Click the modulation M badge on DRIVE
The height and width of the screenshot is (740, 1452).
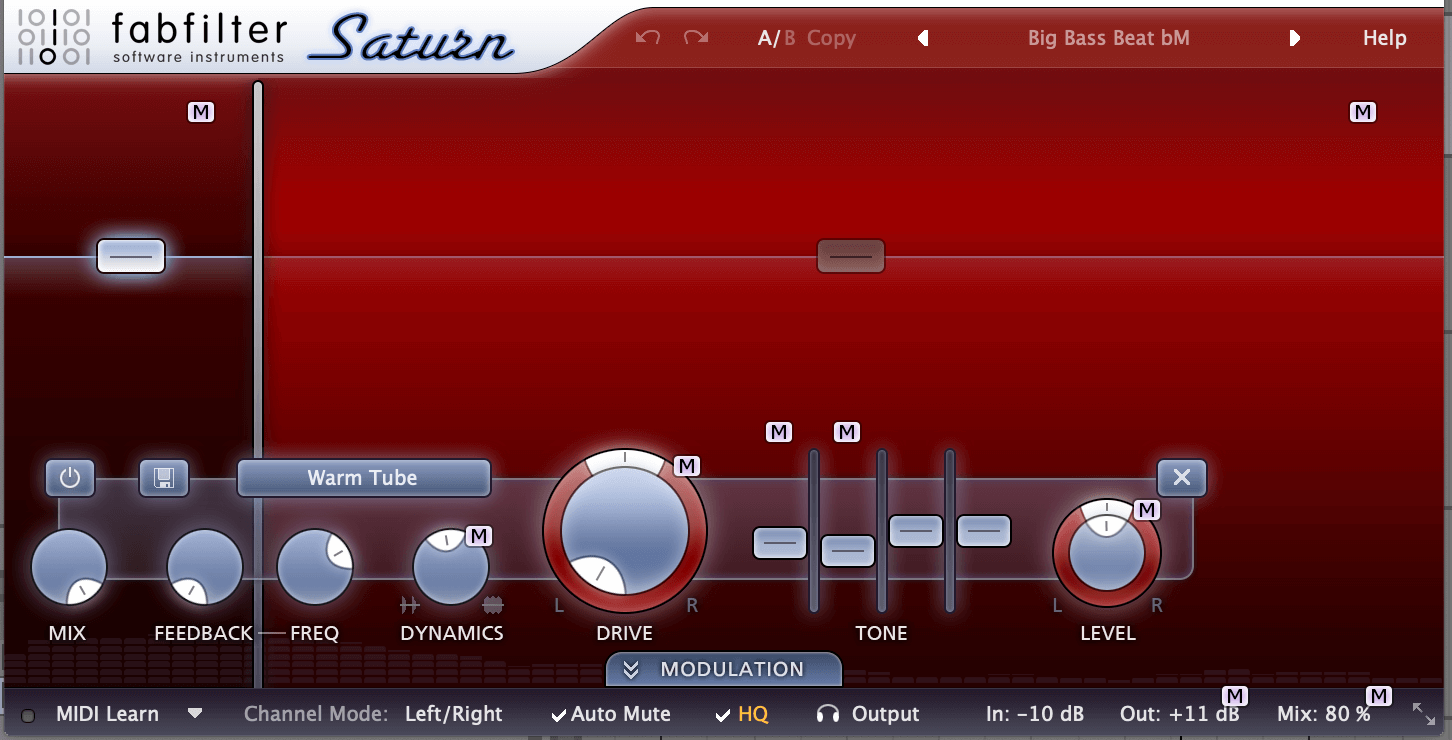point(687,466)
